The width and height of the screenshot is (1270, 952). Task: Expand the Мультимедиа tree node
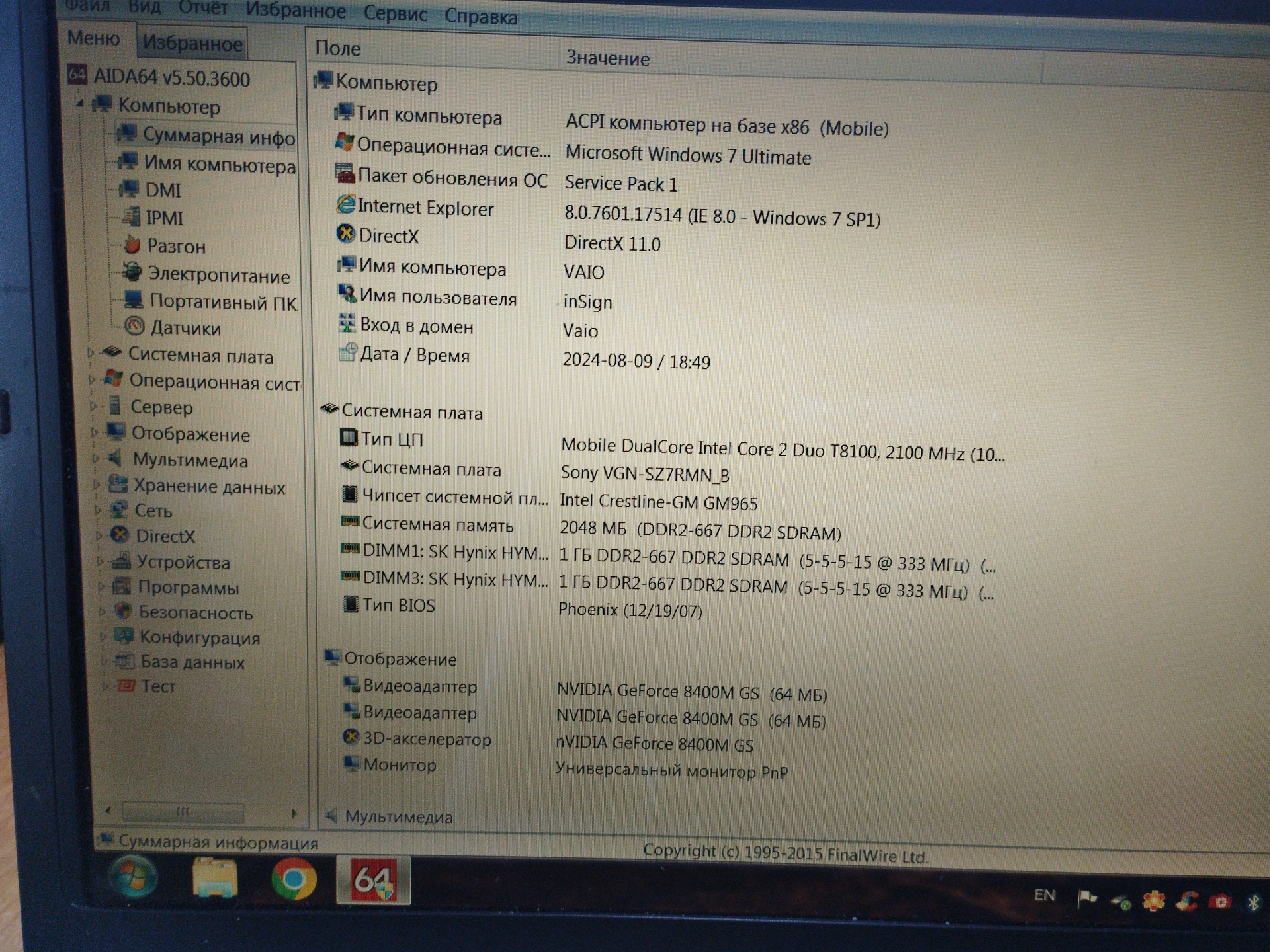pyautogui.click(x=96, y=458)
